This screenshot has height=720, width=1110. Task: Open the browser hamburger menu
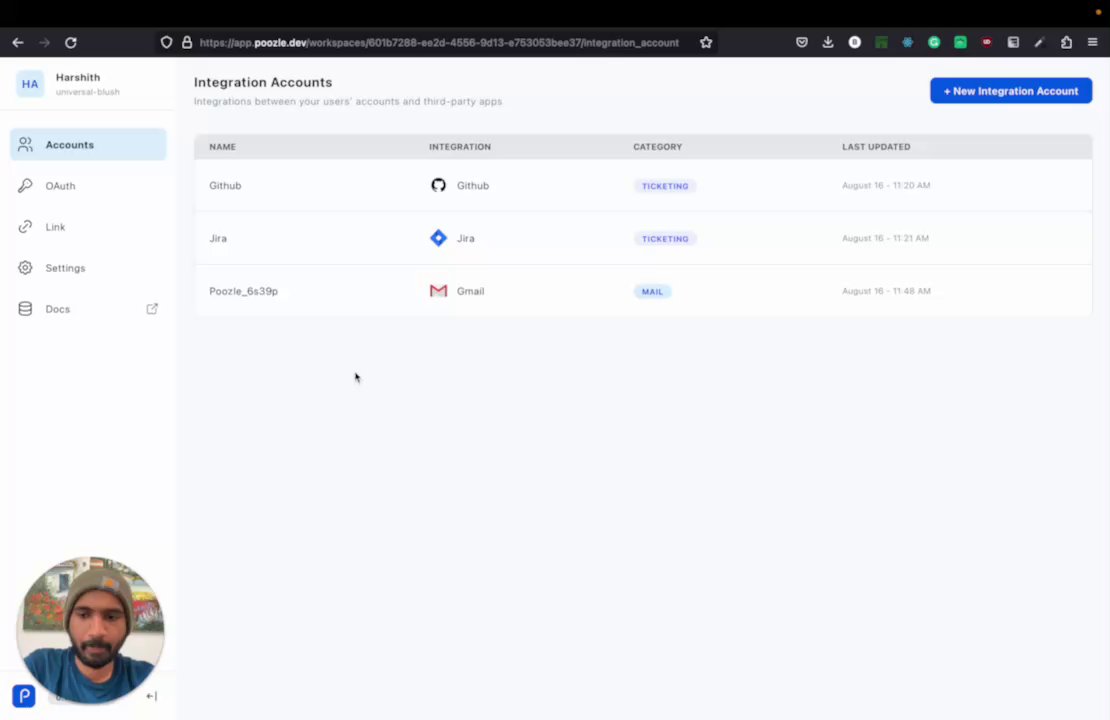tap(1092, 43)
